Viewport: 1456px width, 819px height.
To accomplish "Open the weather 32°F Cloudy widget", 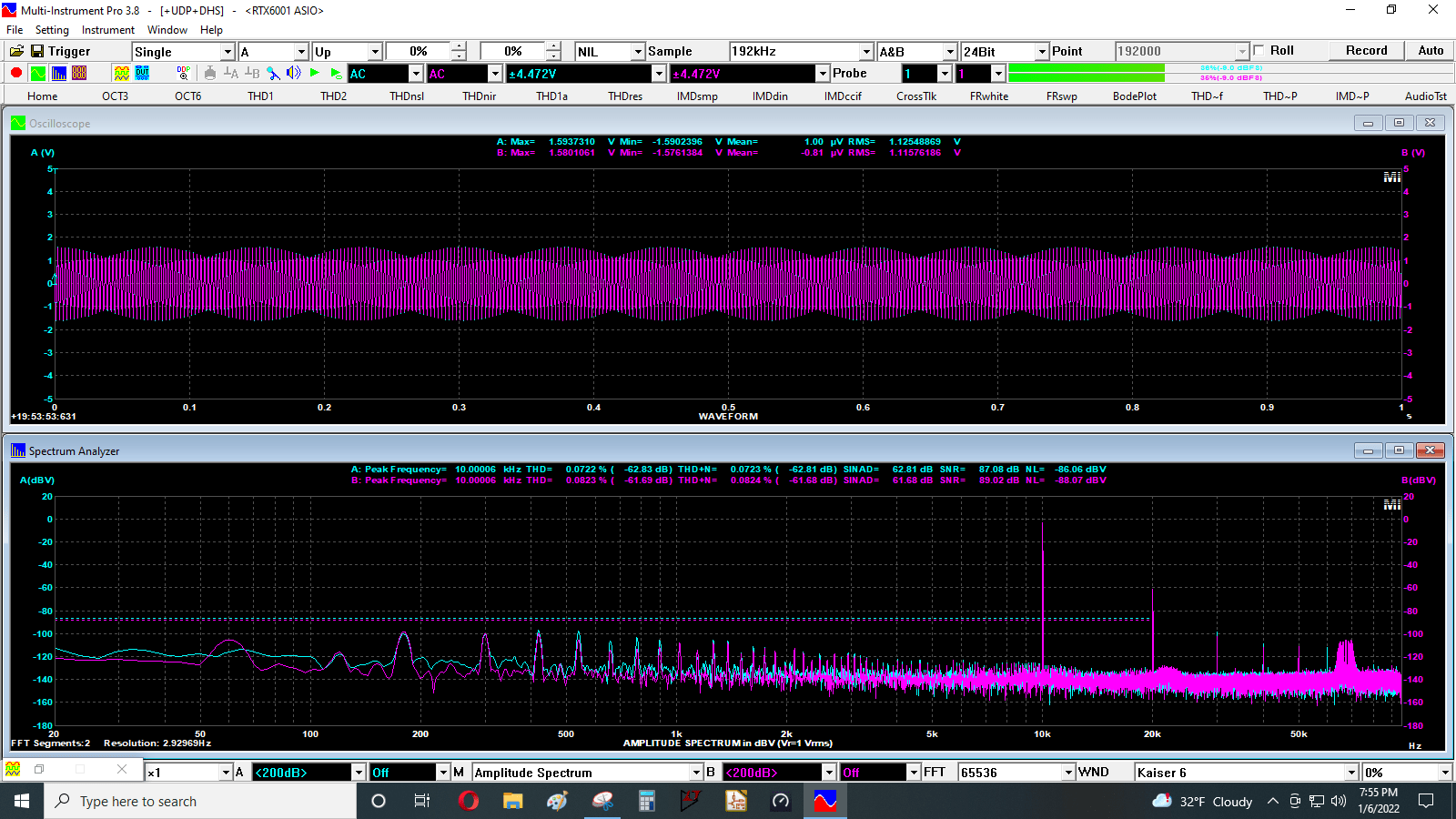I will tap(1201, 801).
